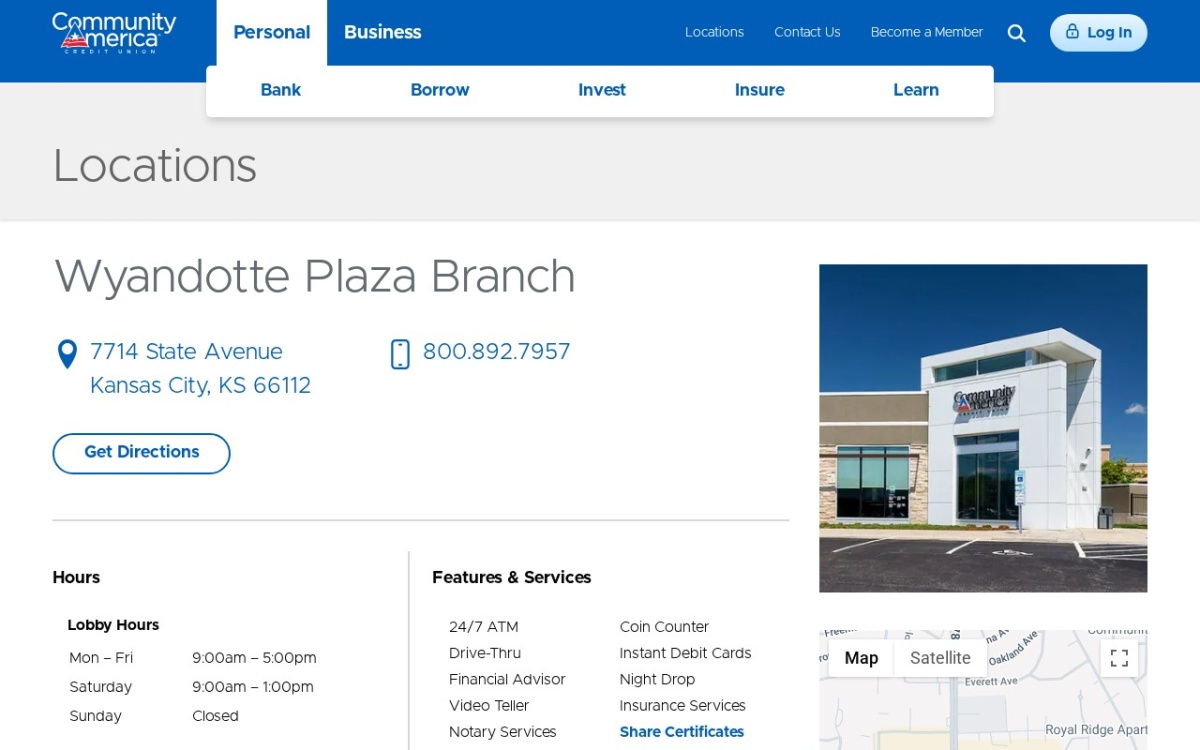This screenshot has width=1200, height=750.
Task: Toggle fullscreen view on the map
Action: 1119,658
